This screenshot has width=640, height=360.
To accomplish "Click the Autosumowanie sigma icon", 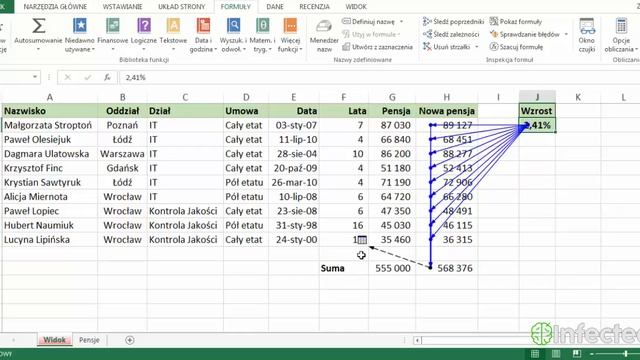I will click(x=38, y=26).
